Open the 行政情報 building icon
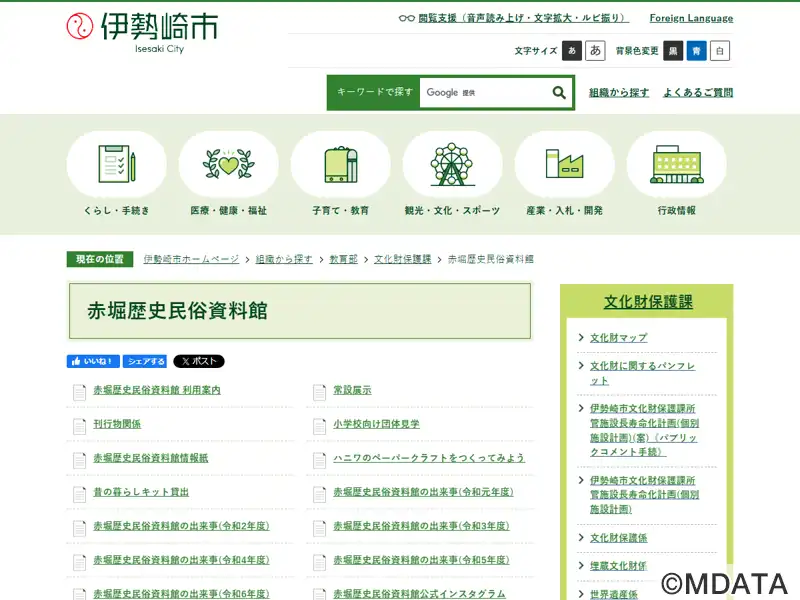Screen dimensions: 800x600 tap(676, 165)
